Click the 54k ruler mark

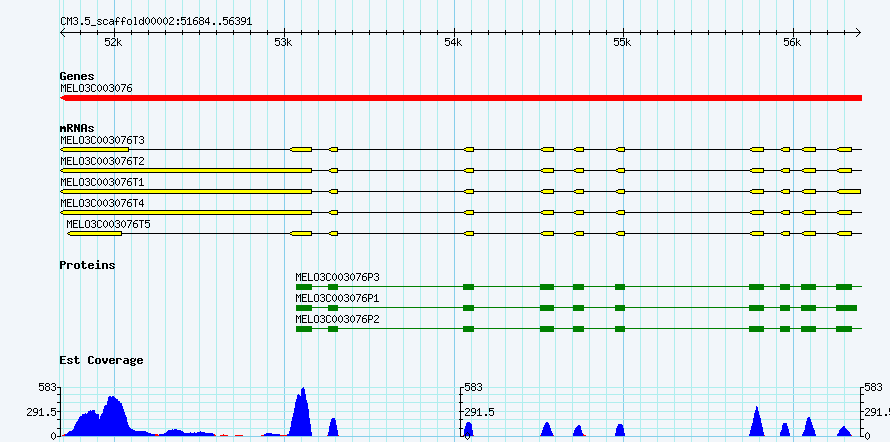pyautogui.click(x=453, y=43)
